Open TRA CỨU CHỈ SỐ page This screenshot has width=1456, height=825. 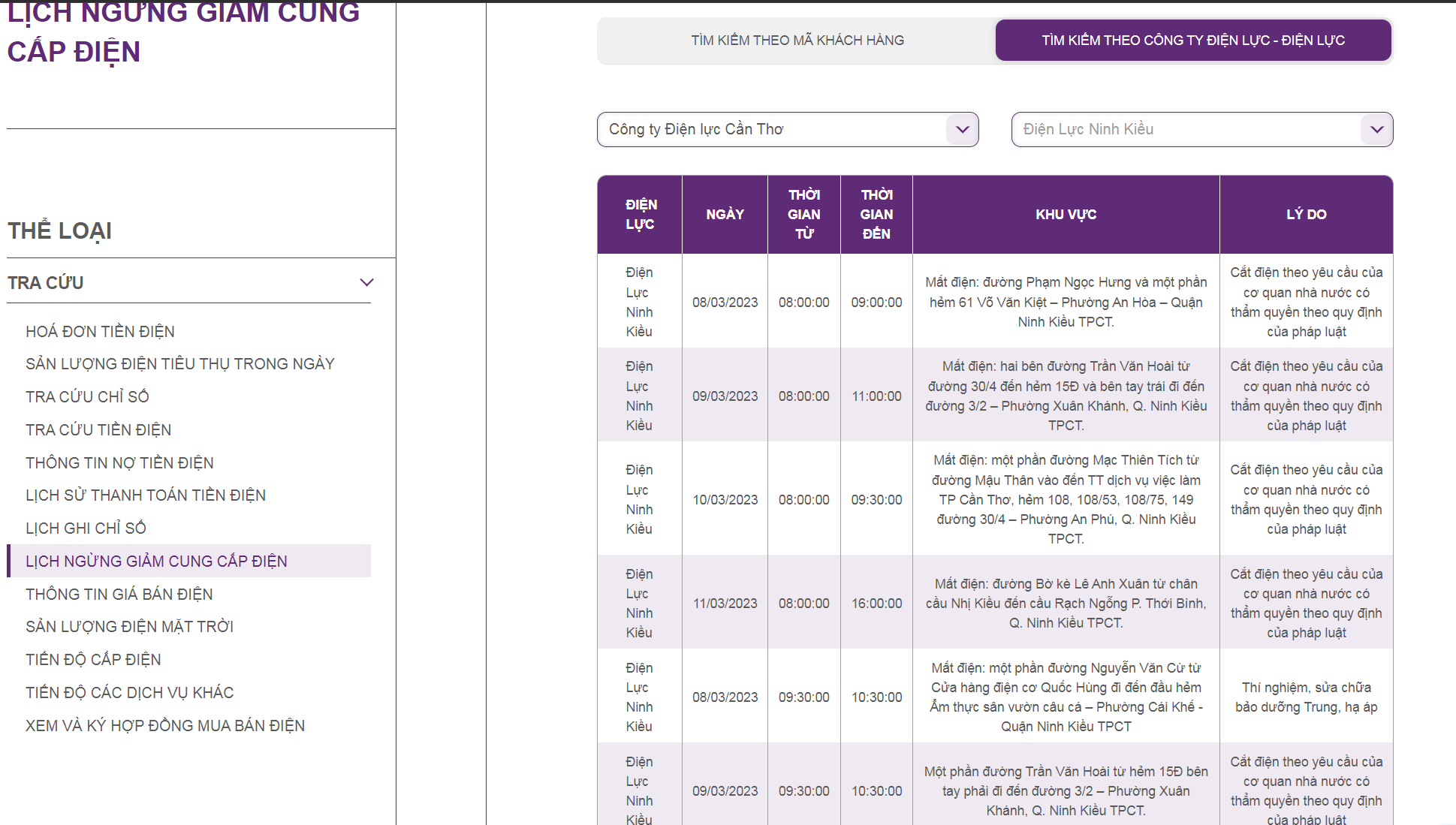click(87, 396)
